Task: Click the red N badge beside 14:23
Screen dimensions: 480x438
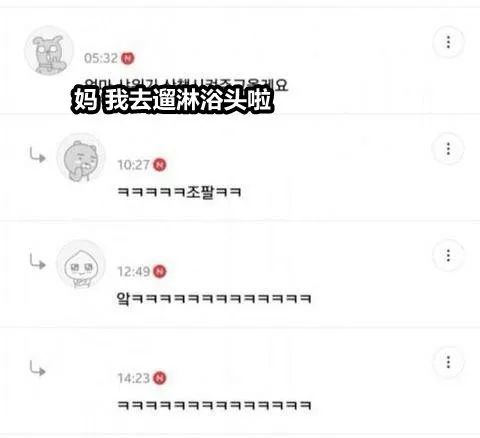Action: point(160,378)
